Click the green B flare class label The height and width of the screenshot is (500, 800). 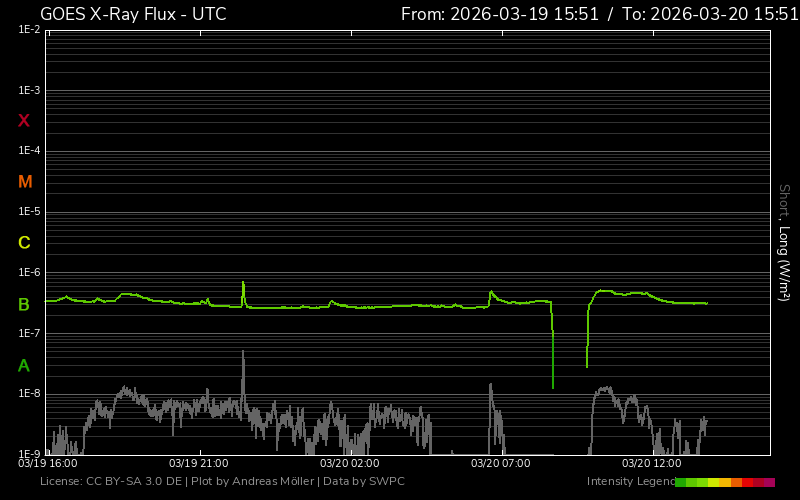tap(24, 304)
